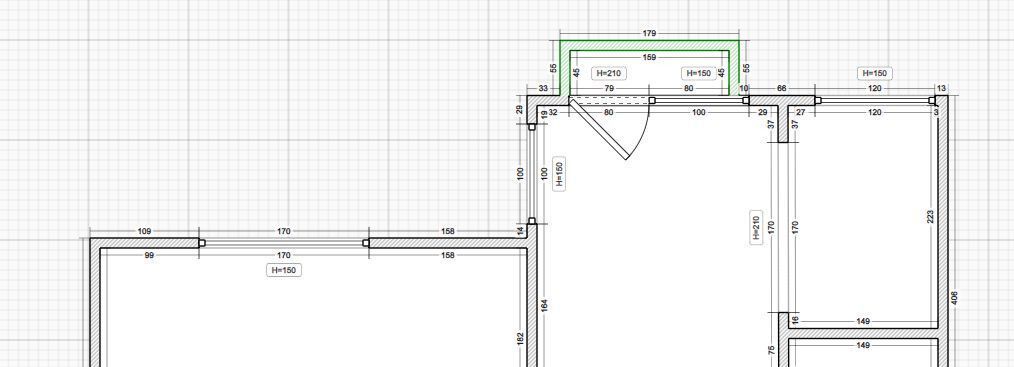1014x367 pixels.
Task: Select the 408 dimension on the right wall
Action: (x=955, y=299)
